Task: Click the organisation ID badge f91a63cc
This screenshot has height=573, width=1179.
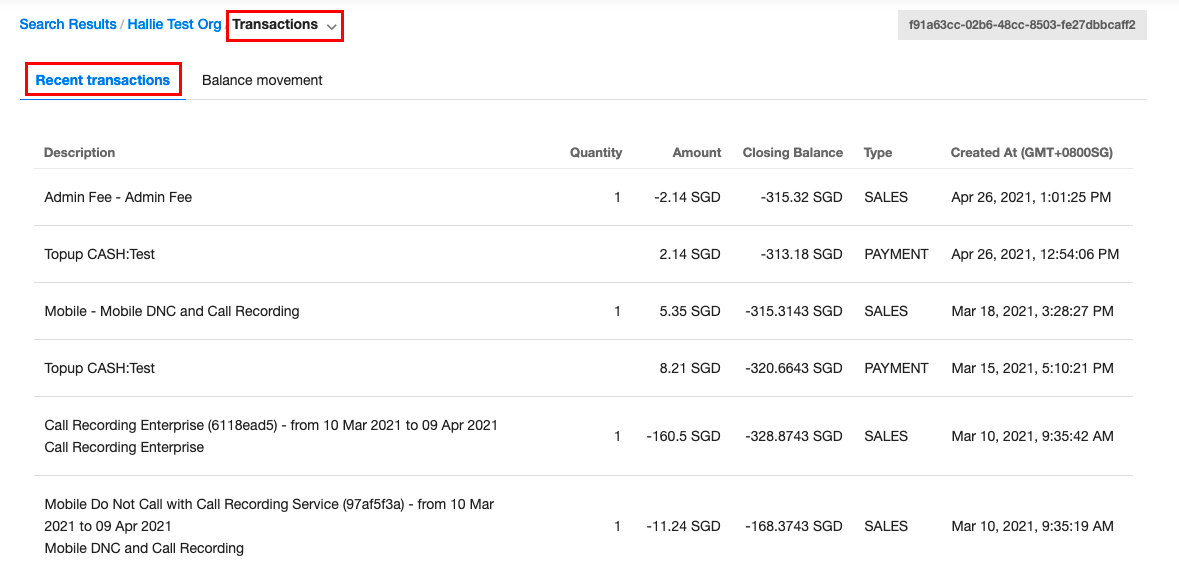Action: click(x=1022, y=24)
